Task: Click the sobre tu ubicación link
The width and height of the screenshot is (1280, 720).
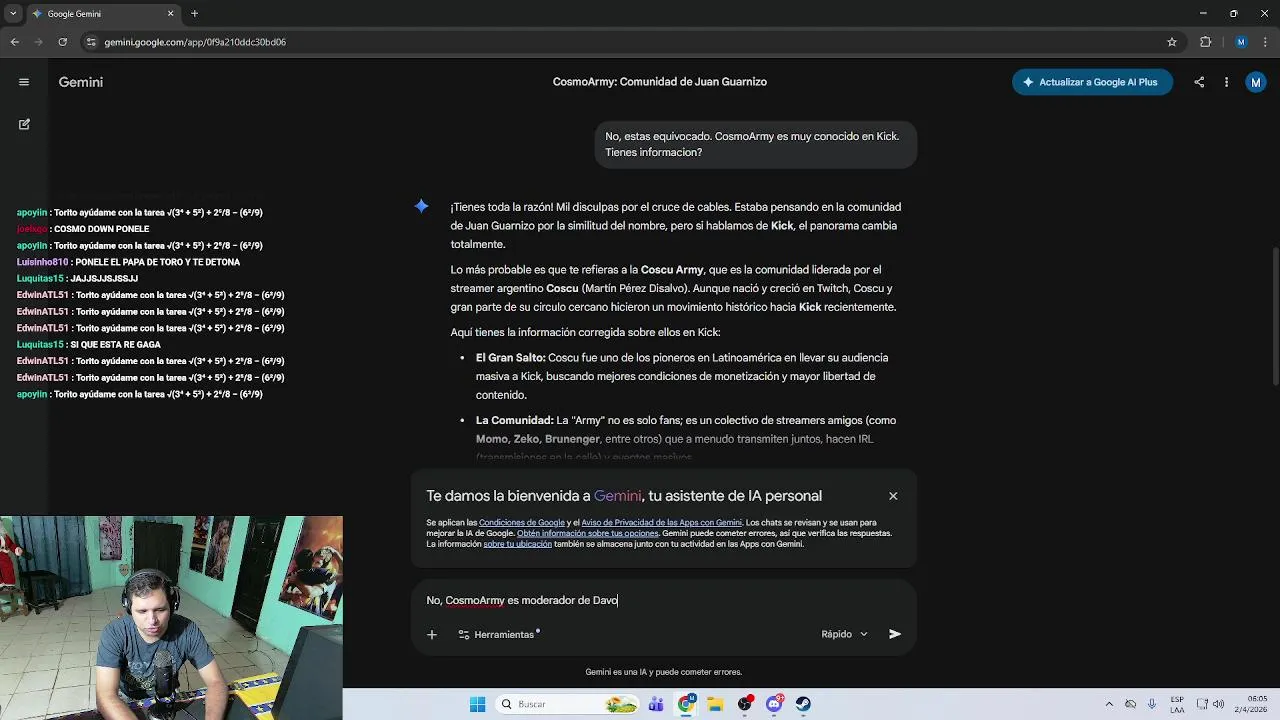Action: coord(517,544)
